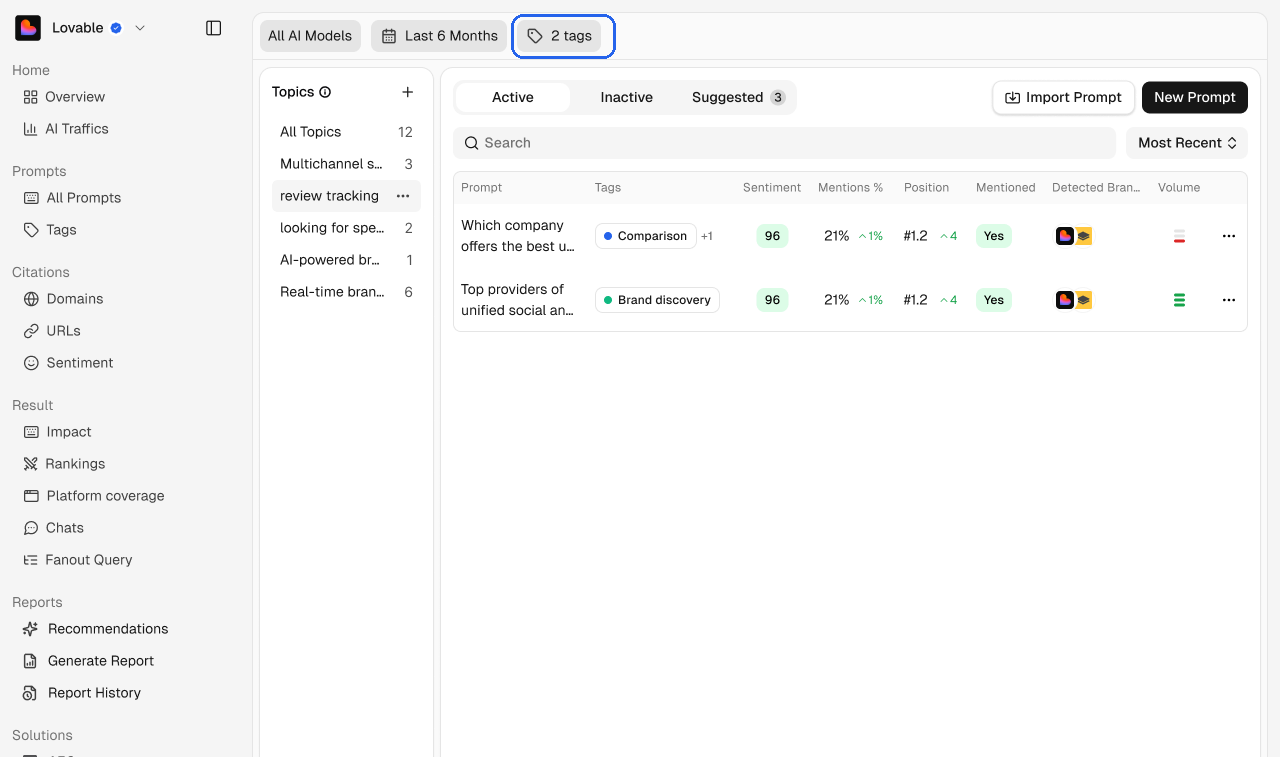The image size is (1280, 757).
Task: Select All Topics in list
Action: tap(346, 132)
